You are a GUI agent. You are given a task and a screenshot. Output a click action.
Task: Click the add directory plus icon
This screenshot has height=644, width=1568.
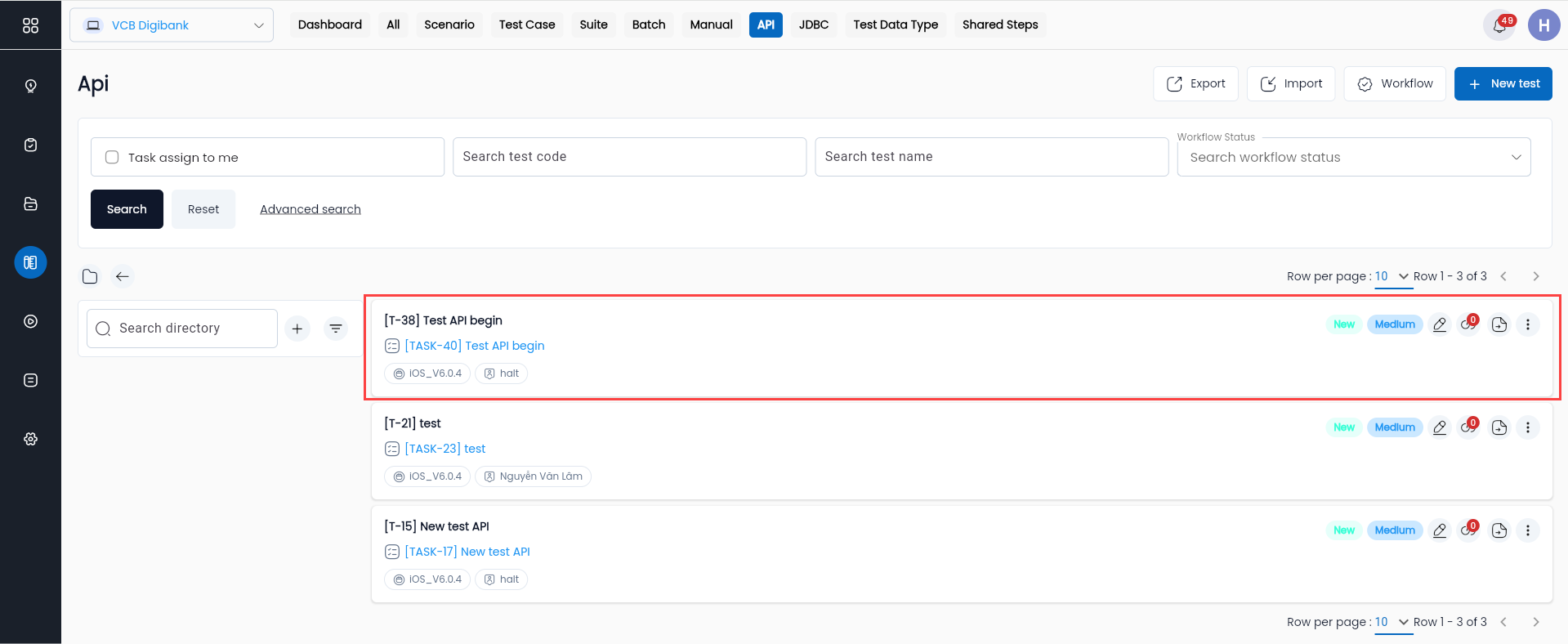297,329
